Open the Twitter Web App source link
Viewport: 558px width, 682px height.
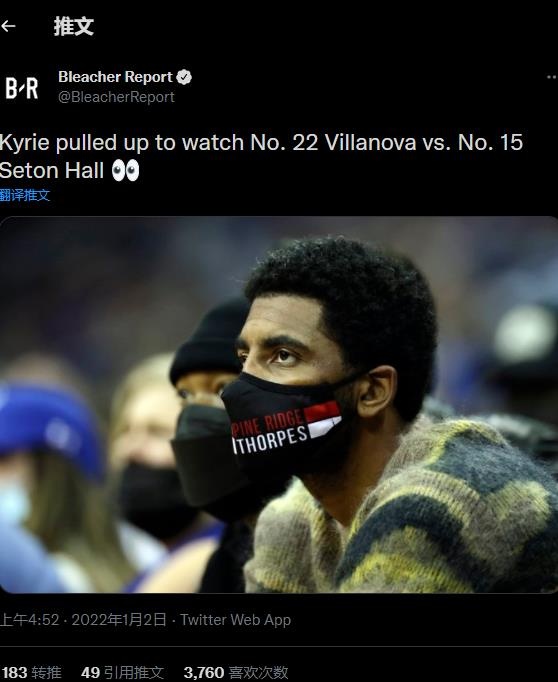(x=235, y=619)
